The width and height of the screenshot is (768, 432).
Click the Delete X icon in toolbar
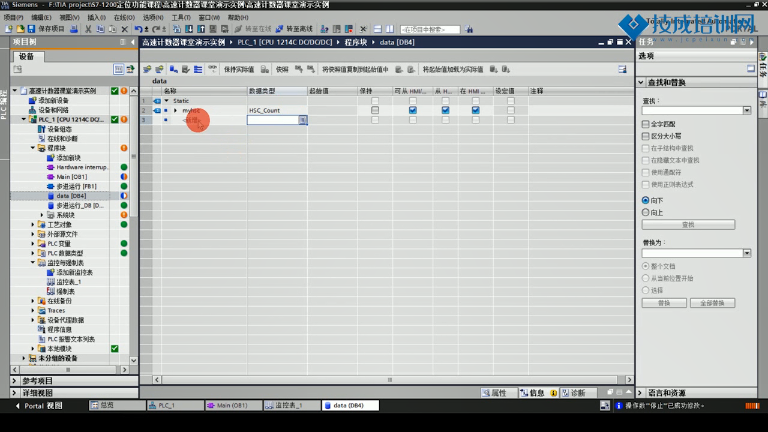tap(124, 29)
